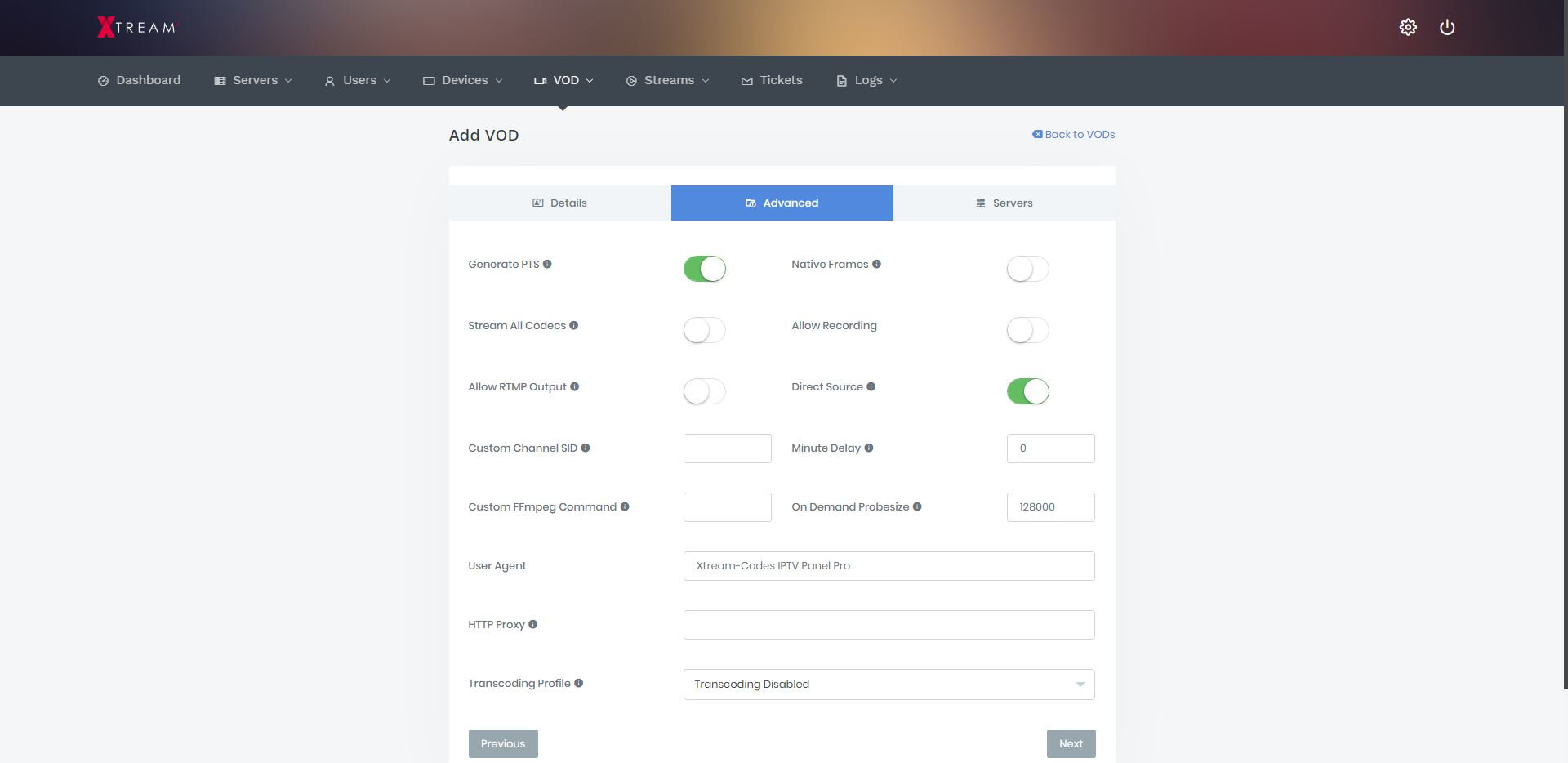This screenshot has width=1568, height=763.
Task: Focus the Custom FFmpeg Command field
Action: tap(728, 507)
